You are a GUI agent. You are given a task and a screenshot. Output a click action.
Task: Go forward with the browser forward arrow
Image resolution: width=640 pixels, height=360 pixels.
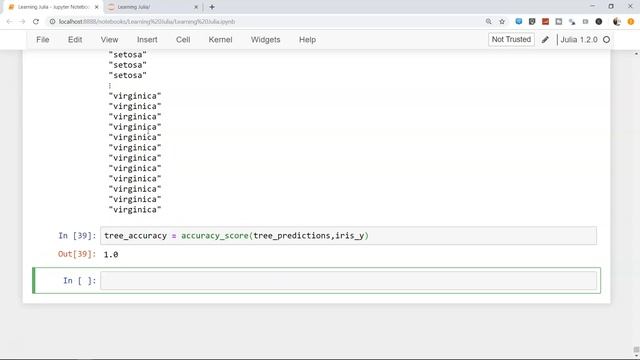(22, 22)
